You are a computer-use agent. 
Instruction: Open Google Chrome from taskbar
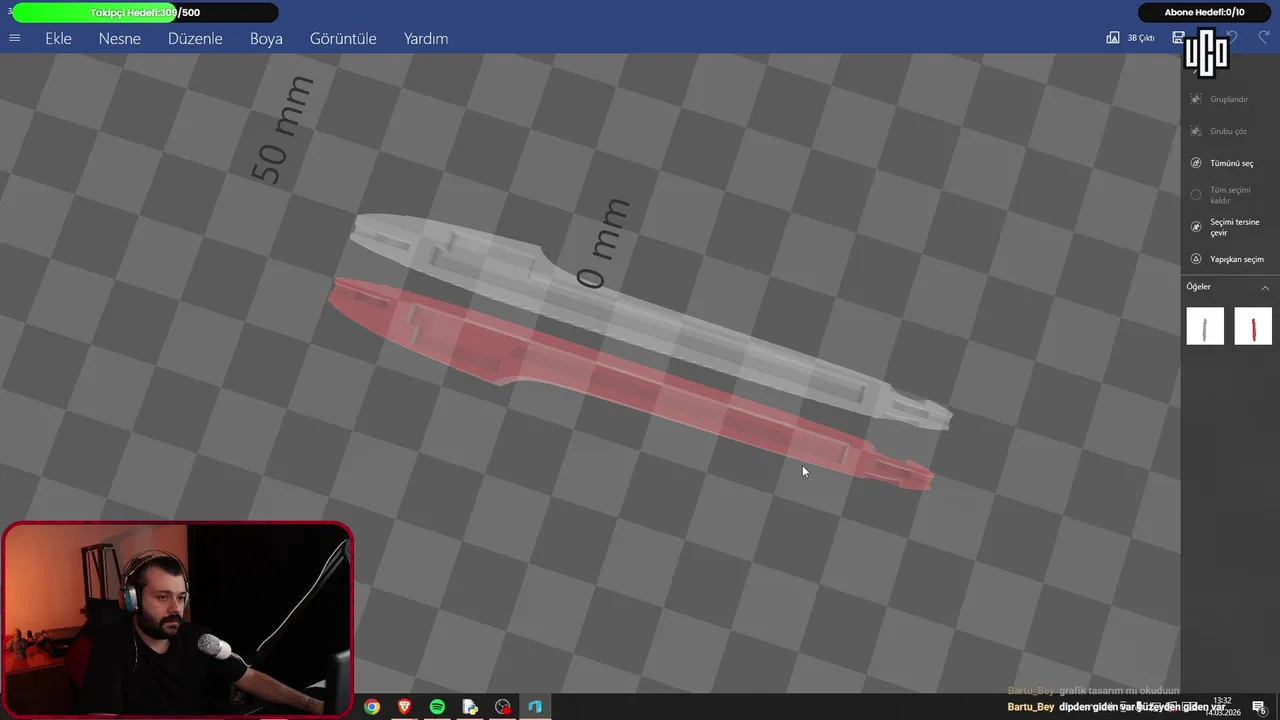tap(372, 707)
